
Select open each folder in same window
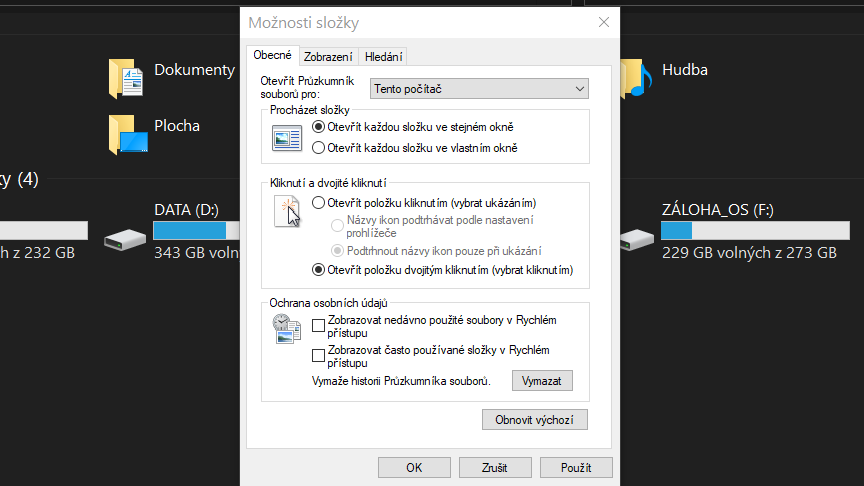point(319,127)
